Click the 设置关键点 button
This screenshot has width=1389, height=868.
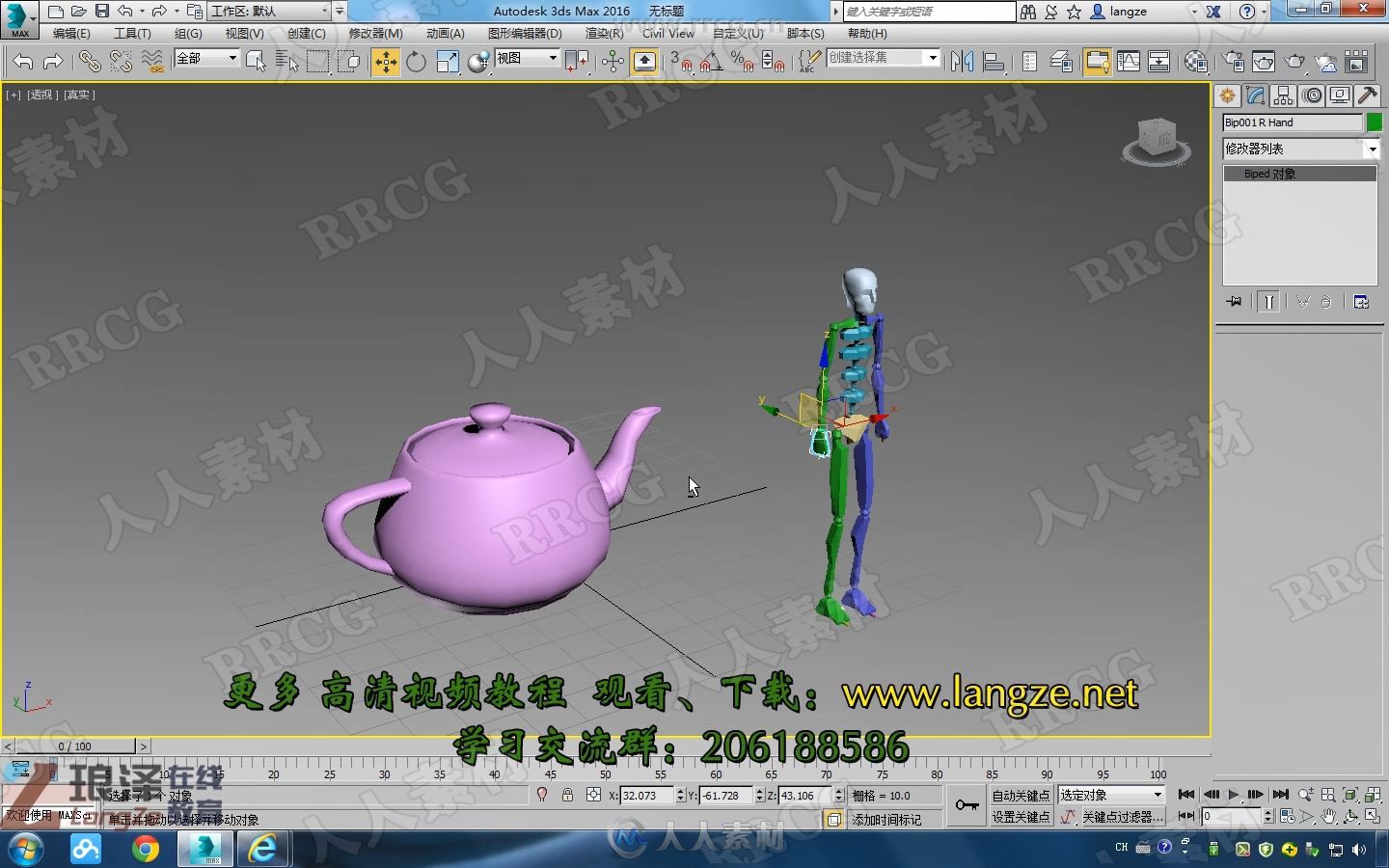click(1021, 817)
